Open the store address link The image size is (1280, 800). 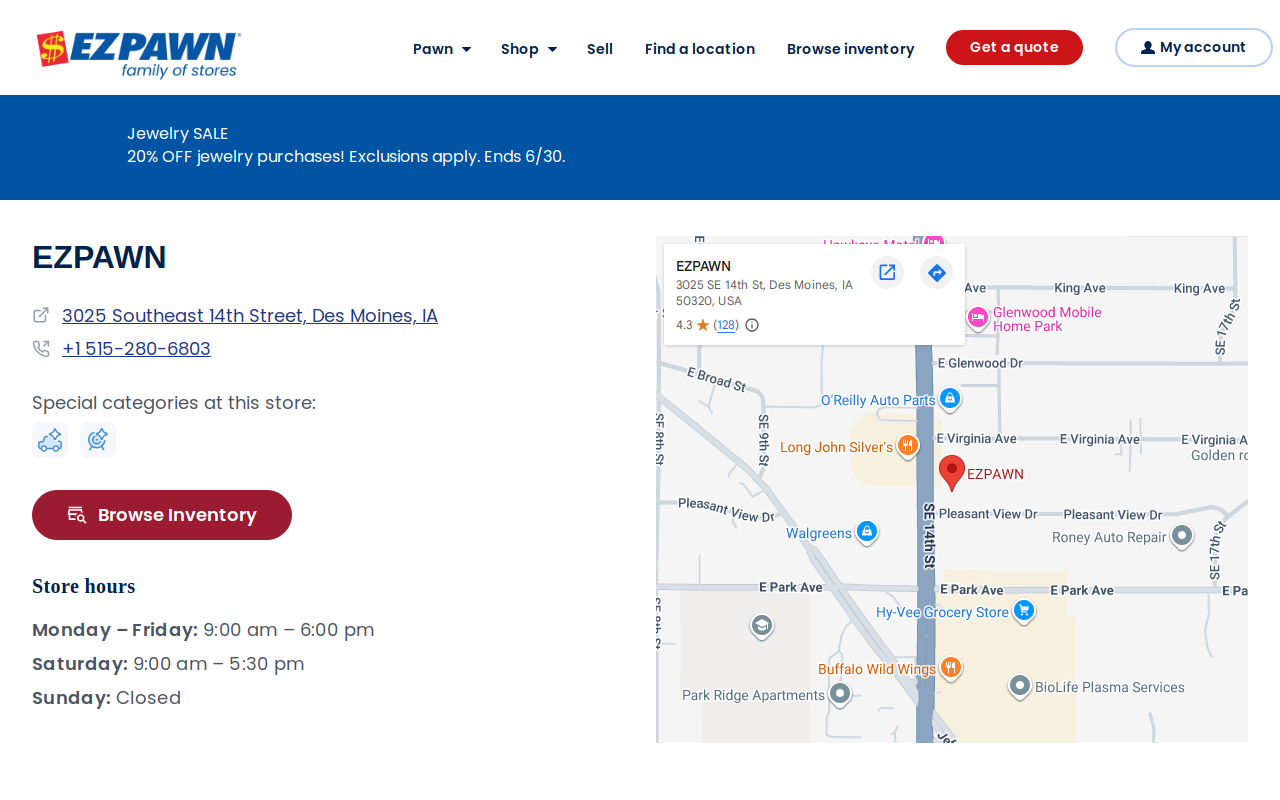[x=250, y=316]
